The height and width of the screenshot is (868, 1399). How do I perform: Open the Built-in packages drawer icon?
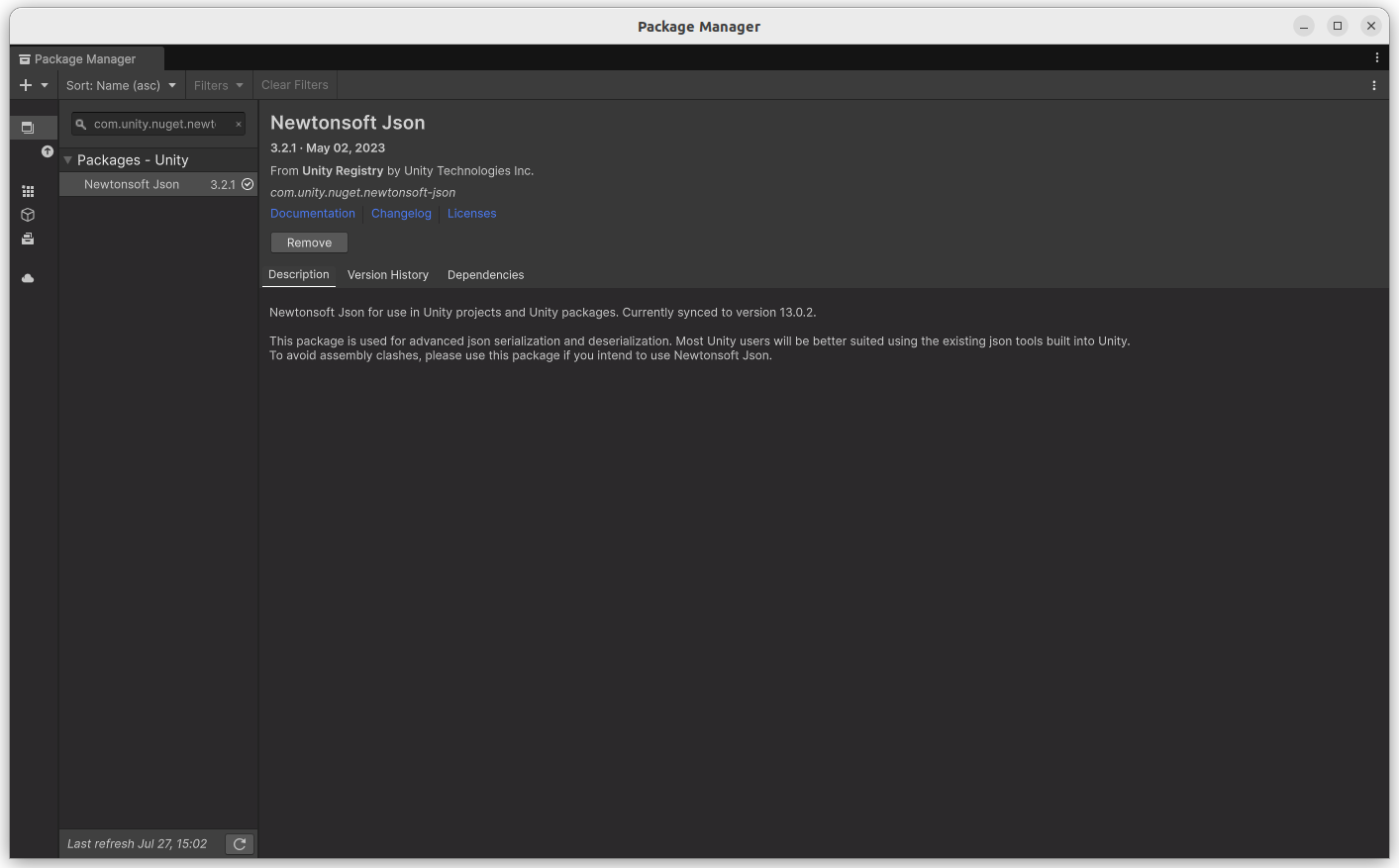pyautogui.click(x=28, y=239)
